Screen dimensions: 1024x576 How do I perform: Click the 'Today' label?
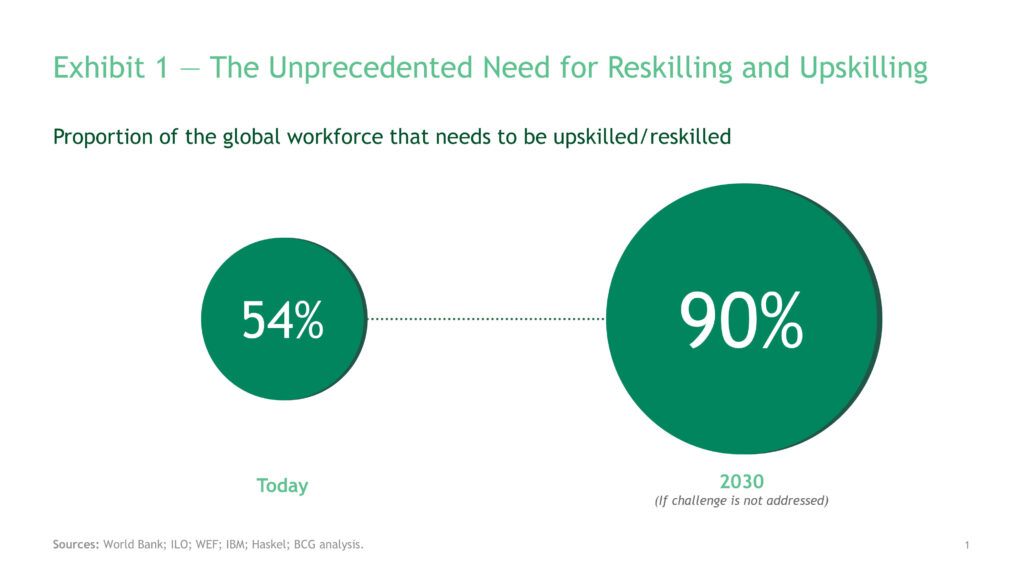click(282, 486)
